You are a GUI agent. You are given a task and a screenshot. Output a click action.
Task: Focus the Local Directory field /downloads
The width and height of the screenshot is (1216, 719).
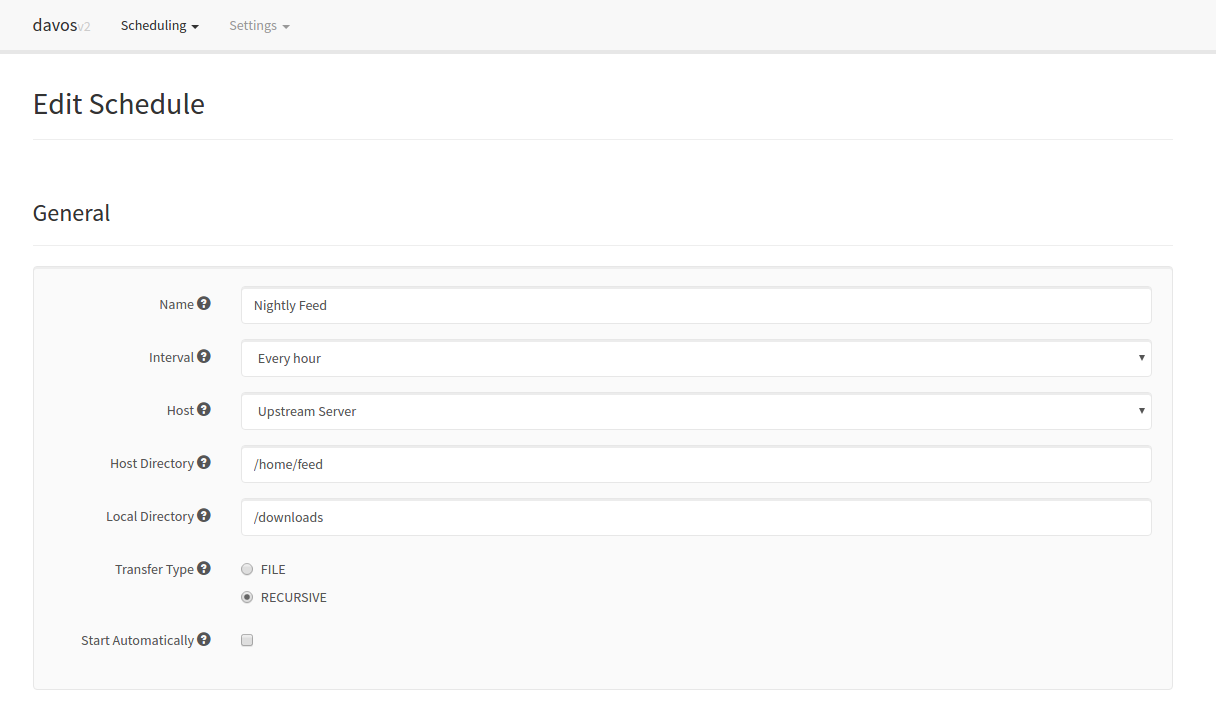[x=696, y=517]
